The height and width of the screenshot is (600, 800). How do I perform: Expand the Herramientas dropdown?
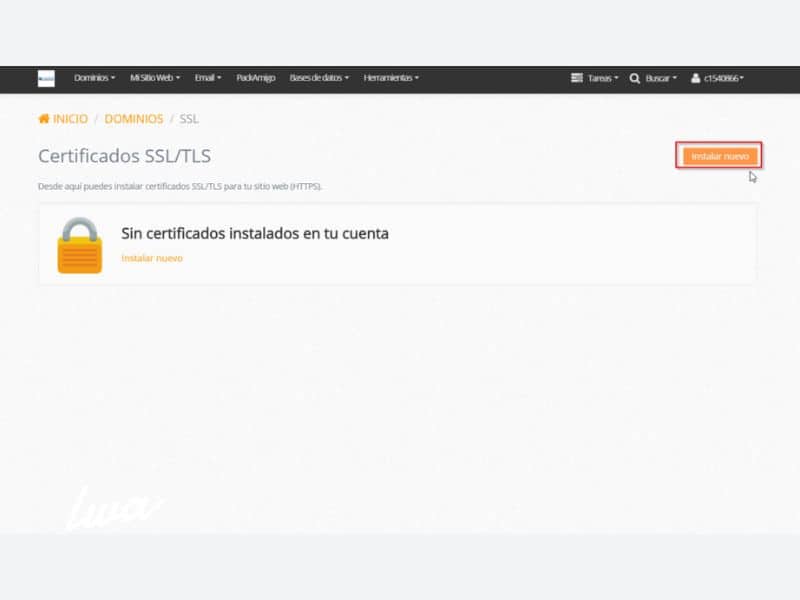pyautogui.click(x=391, y=78)
